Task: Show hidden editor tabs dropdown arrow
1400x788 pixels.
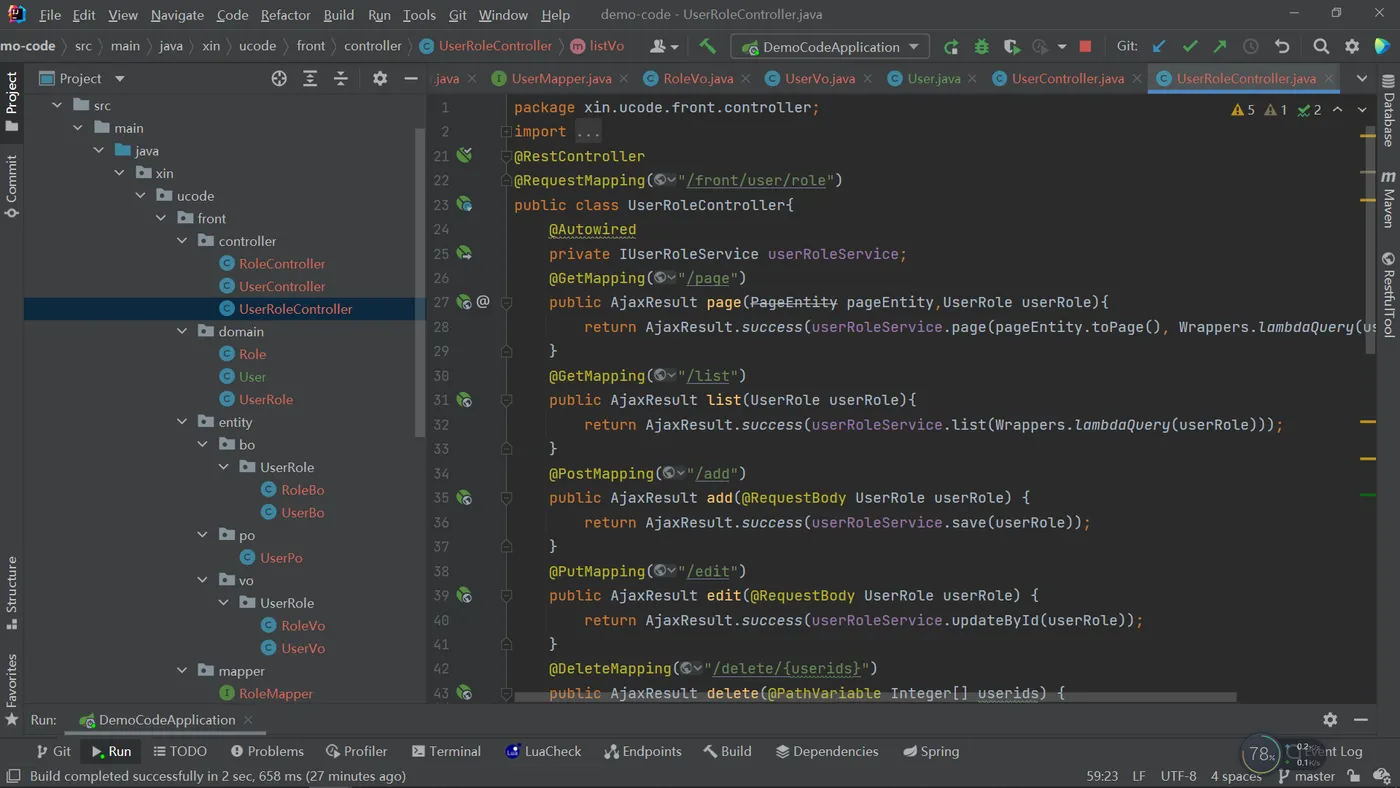Action: coord(1362,78)
